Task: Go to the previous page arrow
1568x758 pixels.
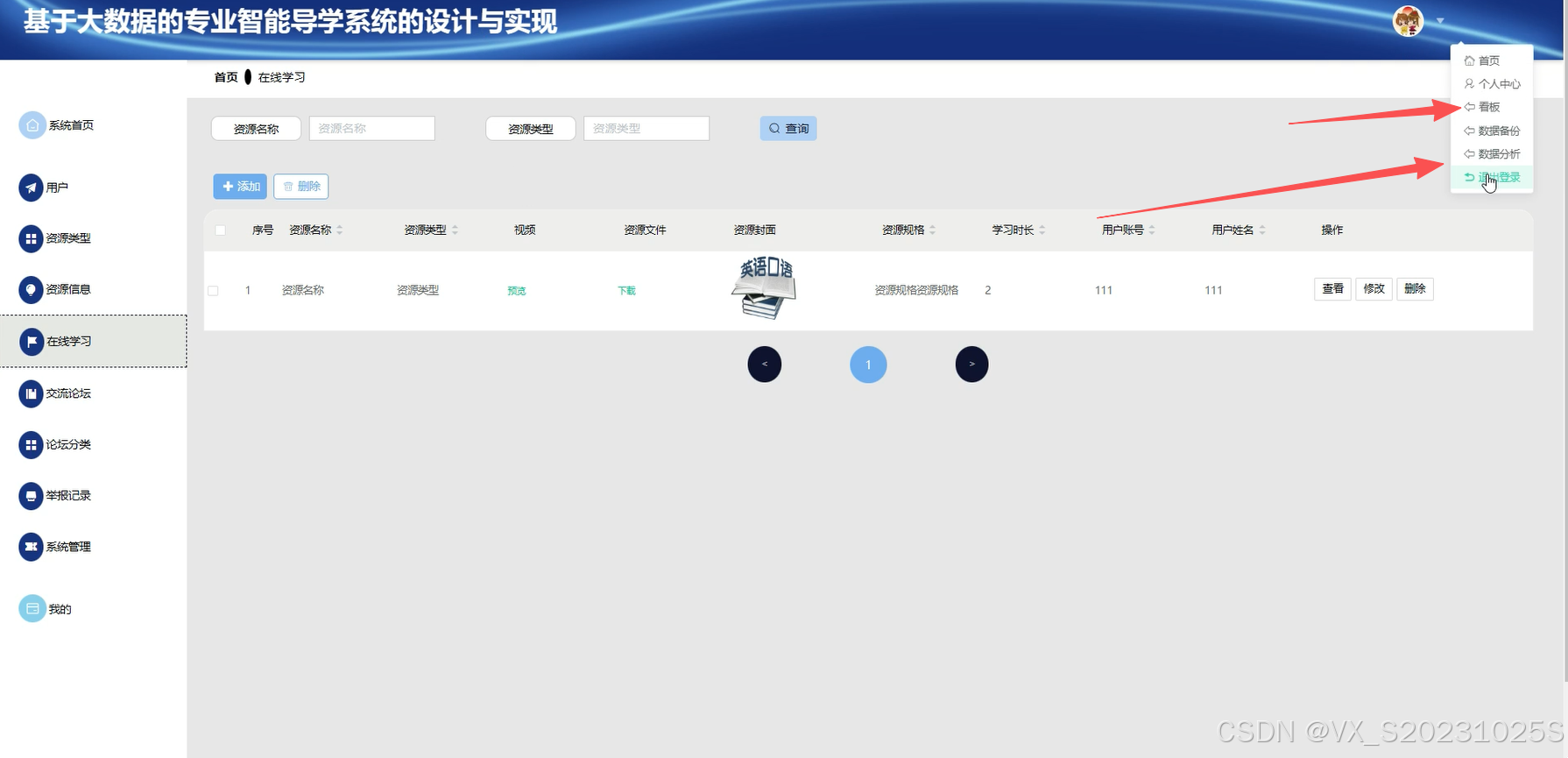Action: tap(765, 365)
